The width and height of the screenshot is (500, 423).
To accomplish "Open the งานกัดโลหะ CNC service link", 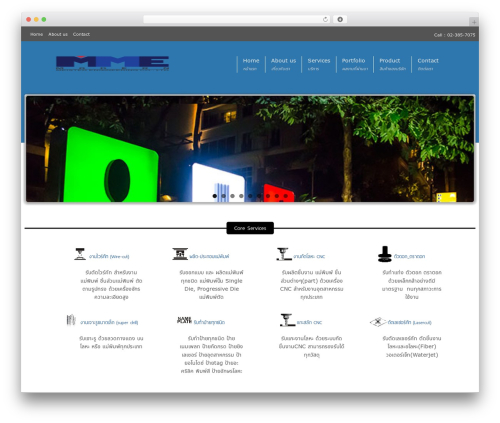I will 309,256.
